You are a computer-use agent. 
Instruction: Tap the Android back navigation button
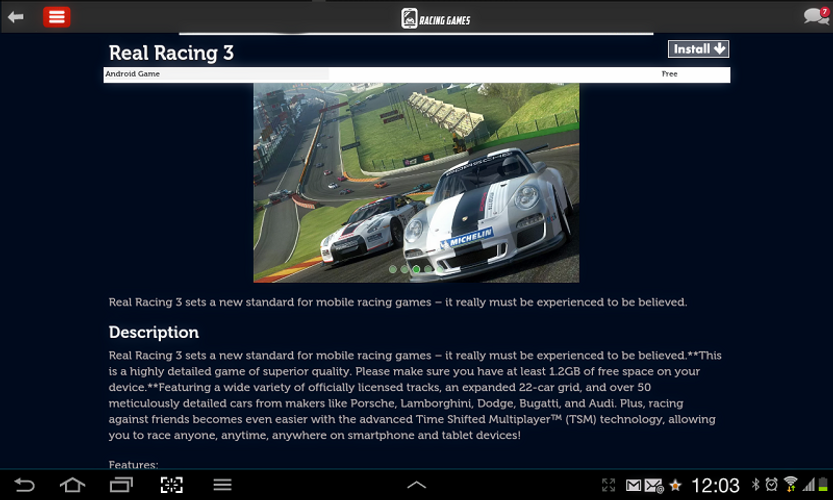coord(24,485)
